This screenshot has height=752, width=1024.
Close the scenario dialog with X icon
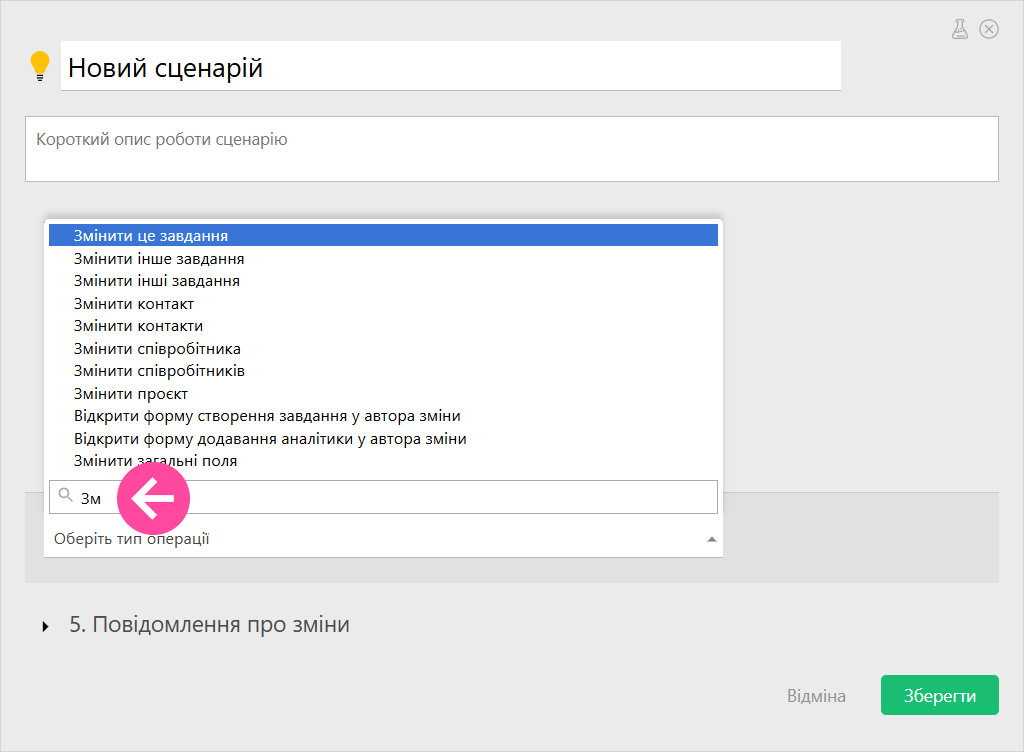click(989, 29)
